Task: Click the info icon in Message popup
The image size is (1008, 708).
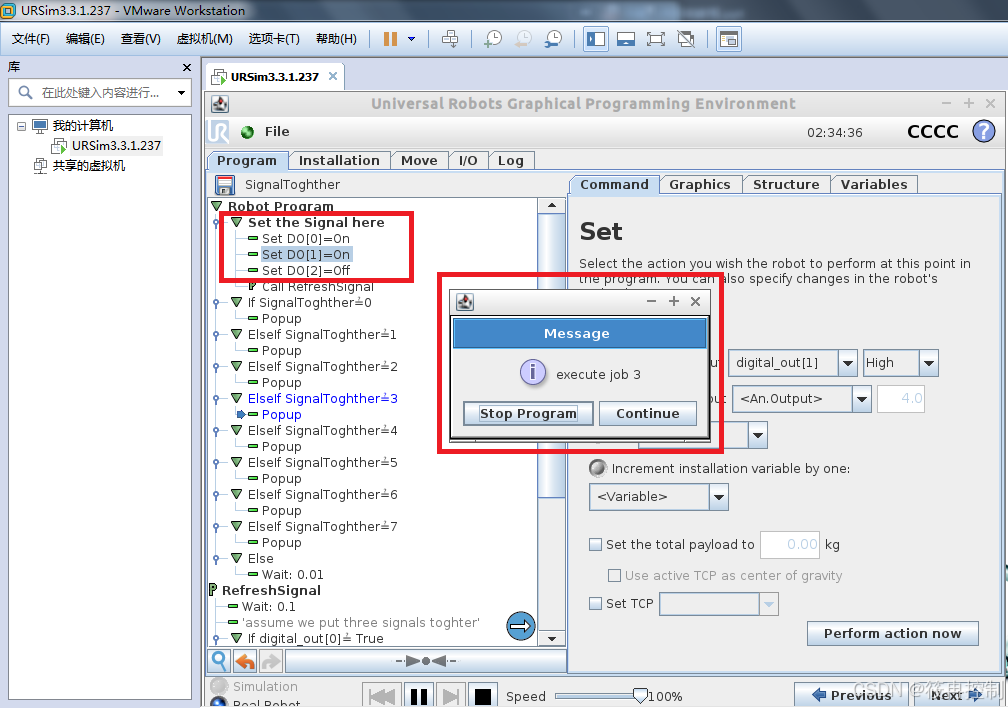Action: pos(532,372)
